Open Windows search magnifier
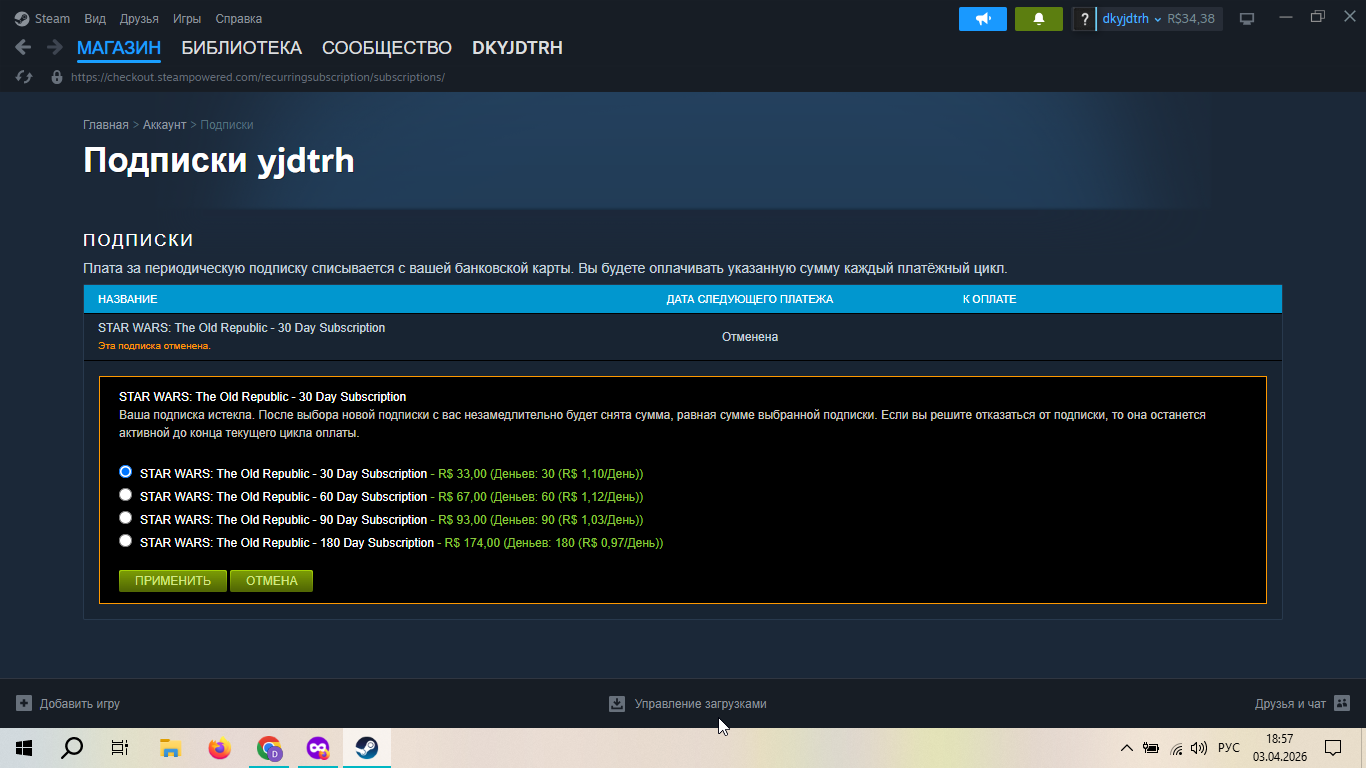The width and height of the screenshot is (1366, 768). [x=72, y=748]
